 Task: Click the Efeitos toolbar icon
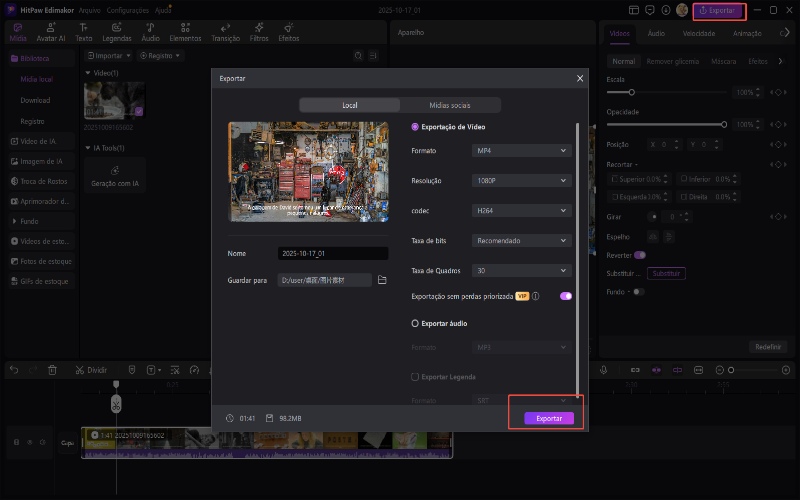[289, 32]
